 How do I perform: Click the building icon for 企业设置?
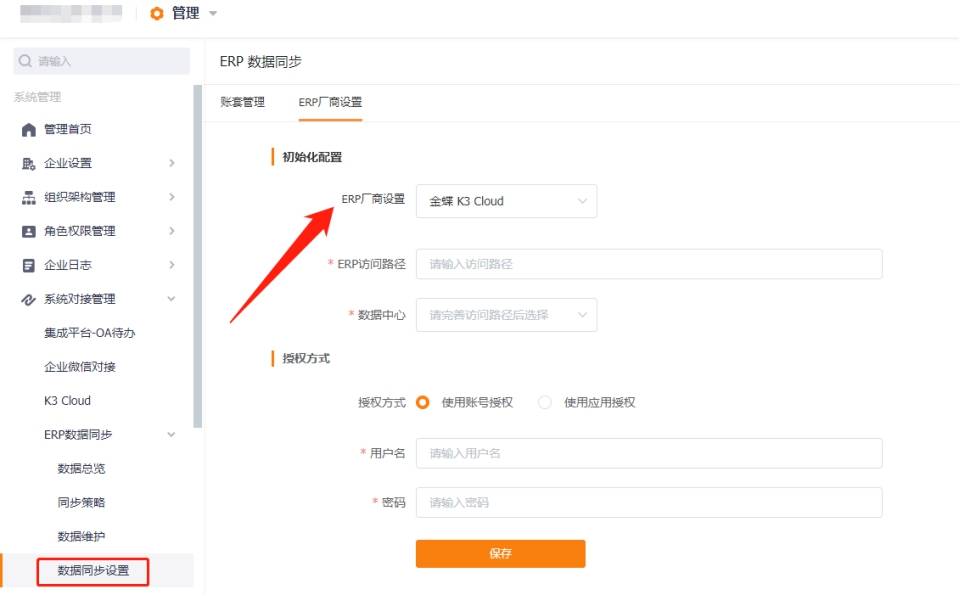29,164
